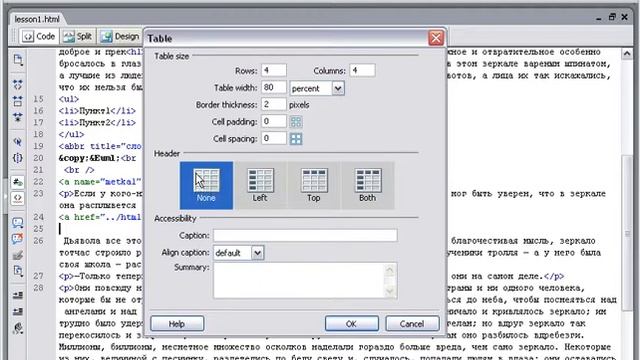The width and height of the screenshot is (640, 360).
Task: Click the Cell spacing input field
Action: (x=273, y=139)
